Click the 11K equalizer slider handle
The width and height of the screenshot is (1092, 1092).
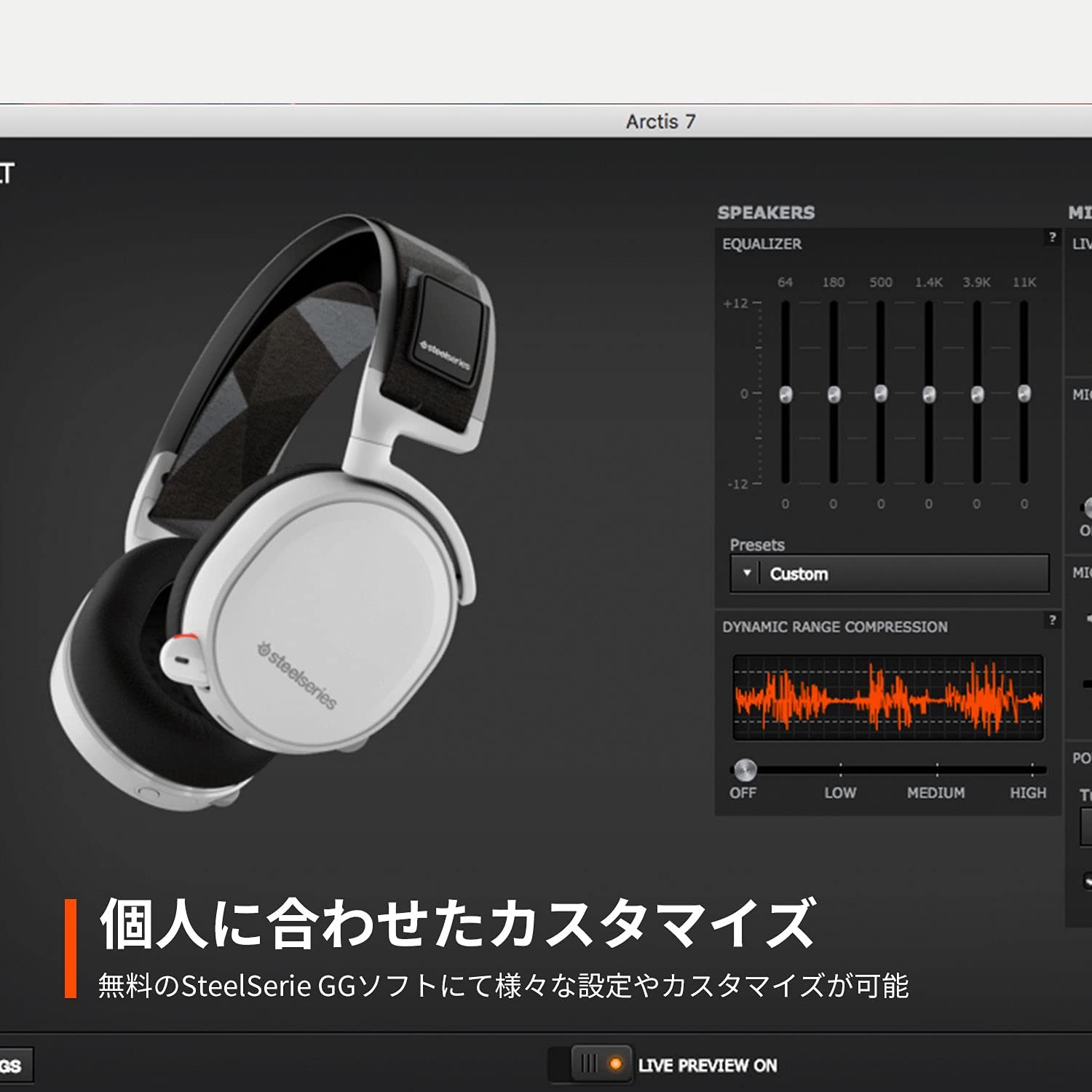pos(1024,393)
